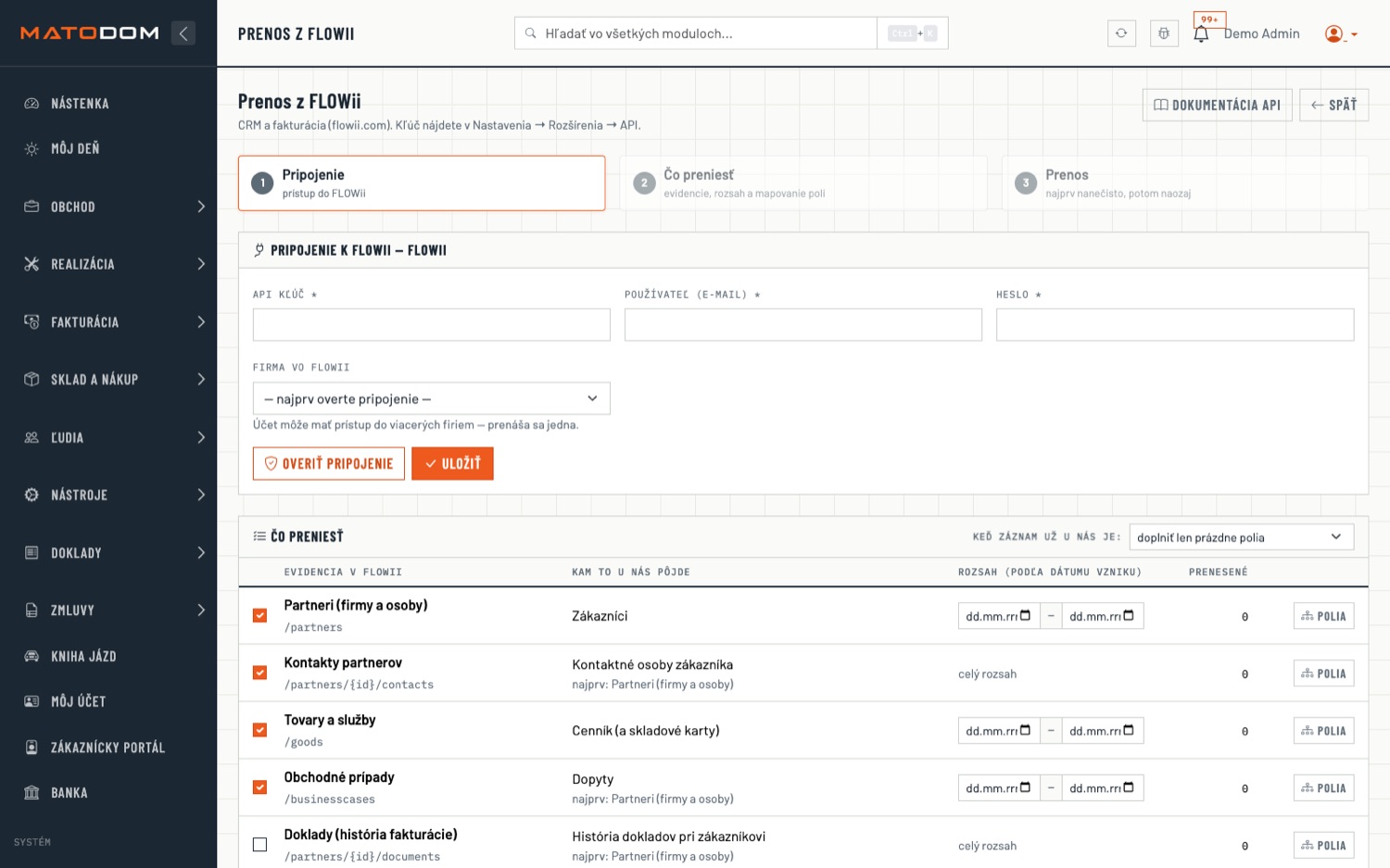Image resolution: width=1390 pixels, height=868 pixels.
Task: Click the Nástroje gear icon
Action: 32,495
